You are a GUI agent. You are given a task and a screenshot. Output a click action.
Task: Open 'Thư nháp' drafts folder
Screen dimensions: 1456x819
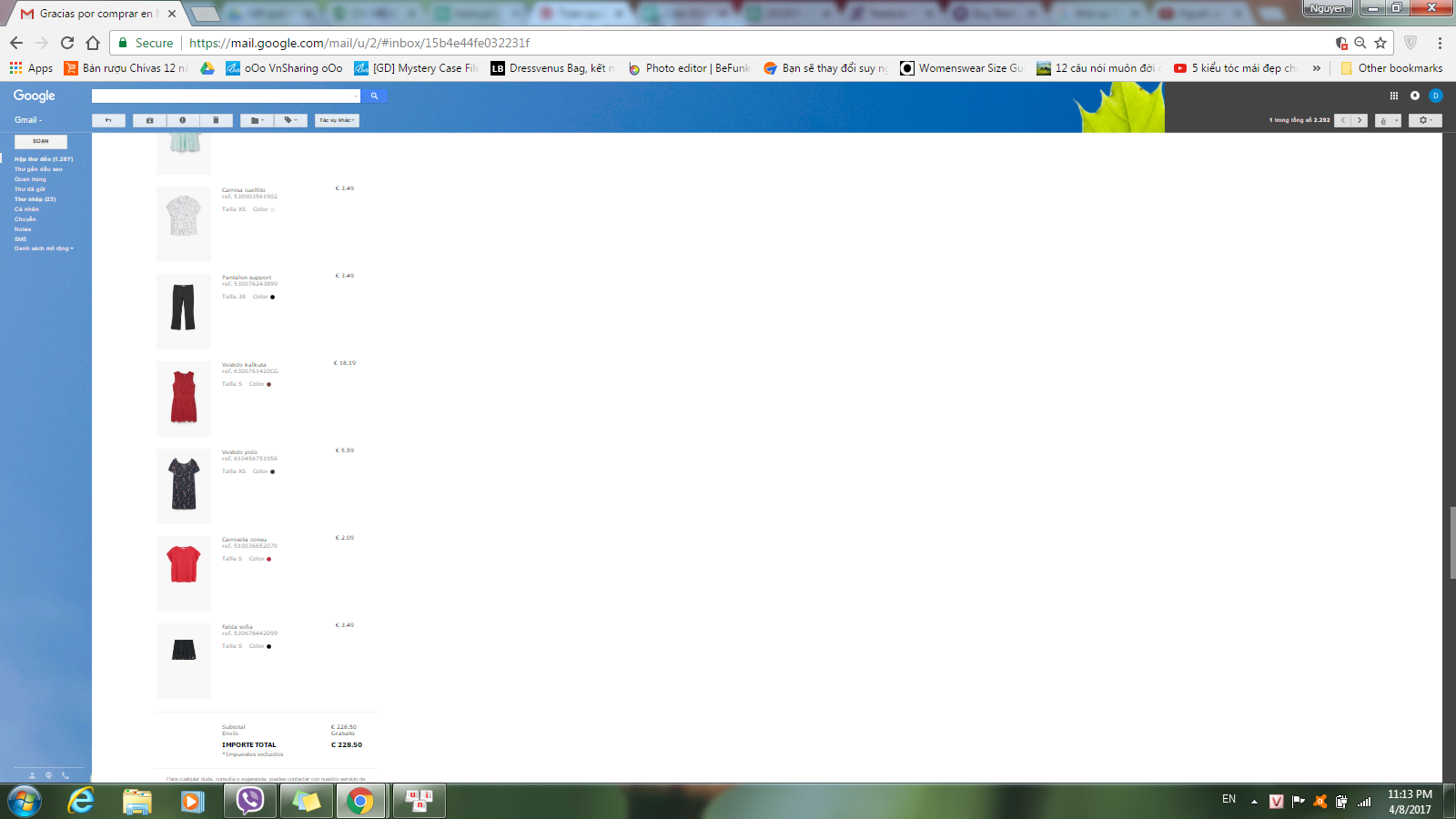pos(35,199)
